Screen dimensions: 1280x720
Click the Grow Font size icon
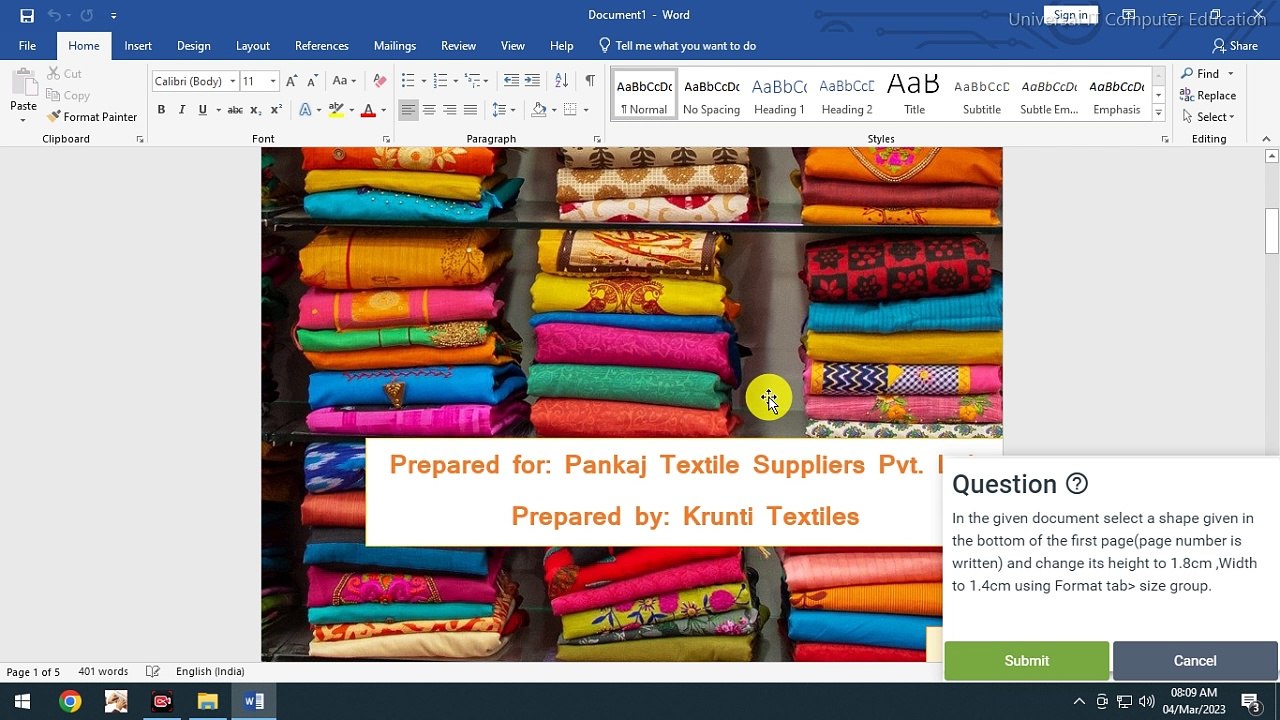pyautogui.click(x=291, y=81)
